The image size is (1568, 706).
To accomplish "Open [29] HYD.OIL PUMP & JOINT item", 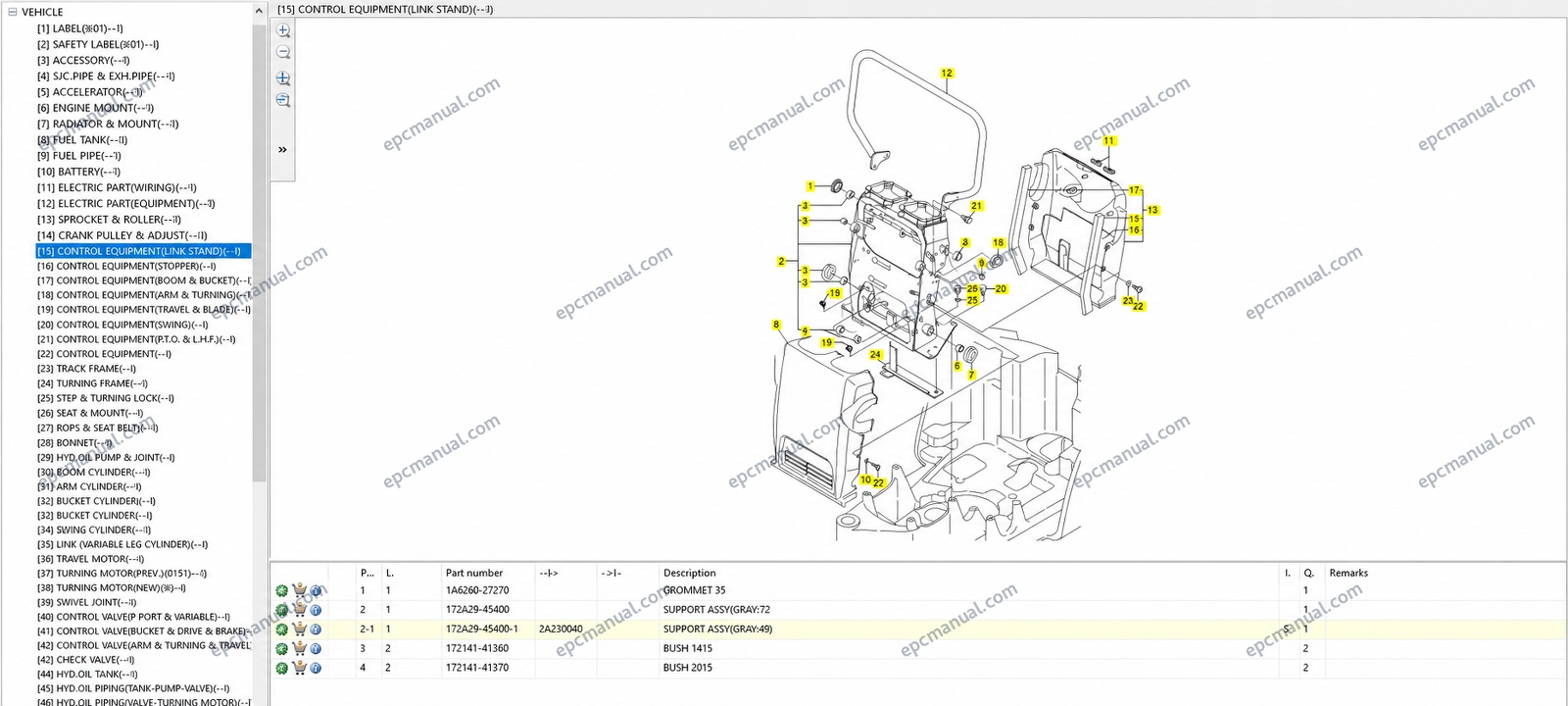I will (106, 457).
